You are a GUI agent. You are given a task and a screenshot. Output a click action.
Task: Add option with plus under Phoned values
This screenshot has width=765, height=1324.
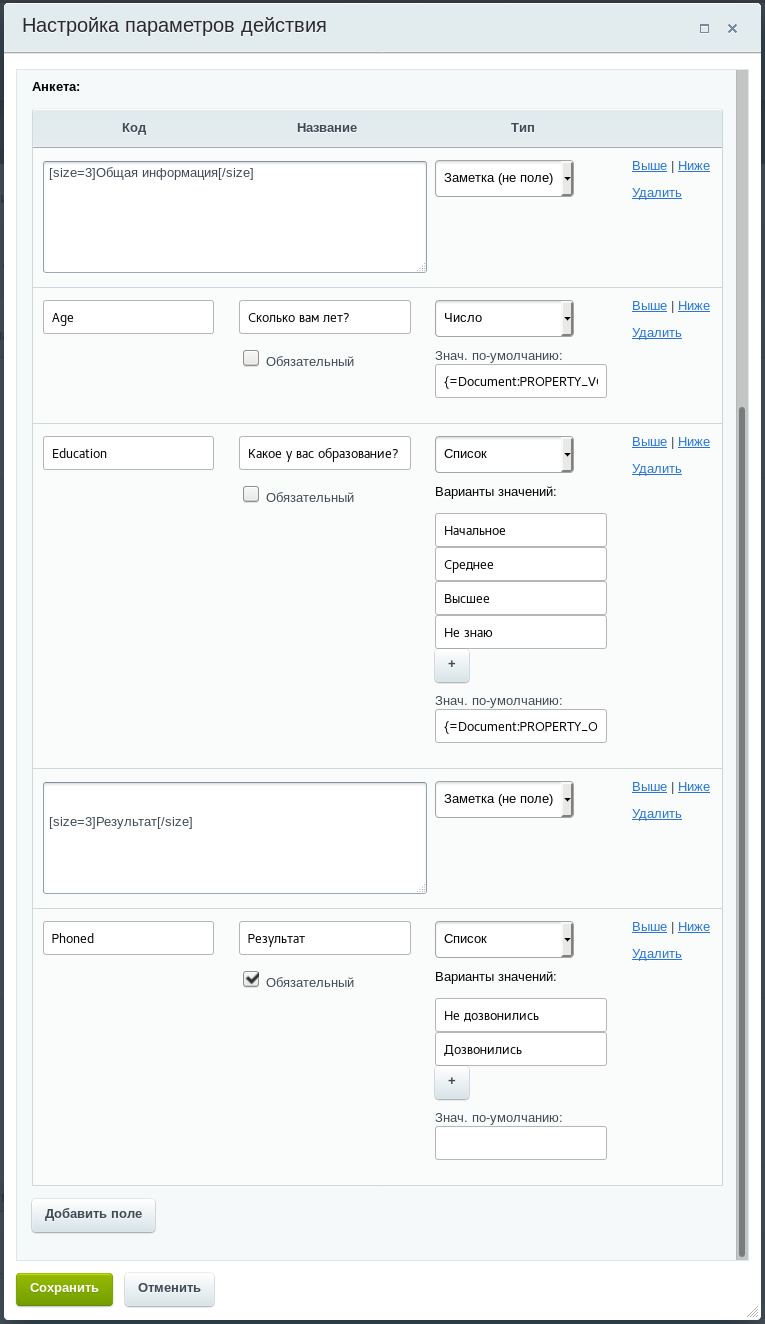pyautogui.click(x=452, y=1082)
